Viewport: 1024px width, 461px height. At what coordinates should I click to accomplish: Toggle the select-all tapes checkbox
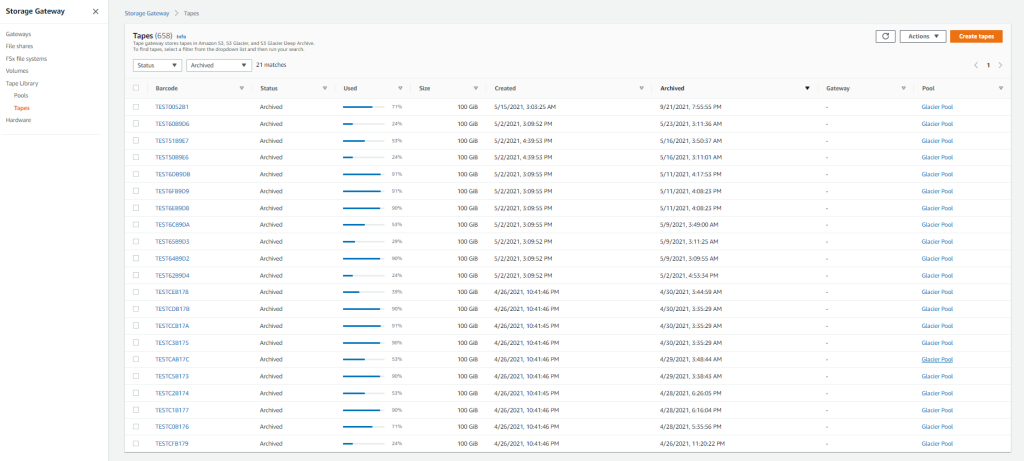tap(136, 88)
